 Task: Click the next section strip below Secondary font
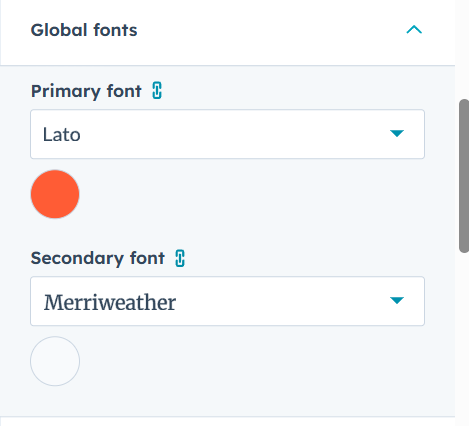(x=227, y=421)
